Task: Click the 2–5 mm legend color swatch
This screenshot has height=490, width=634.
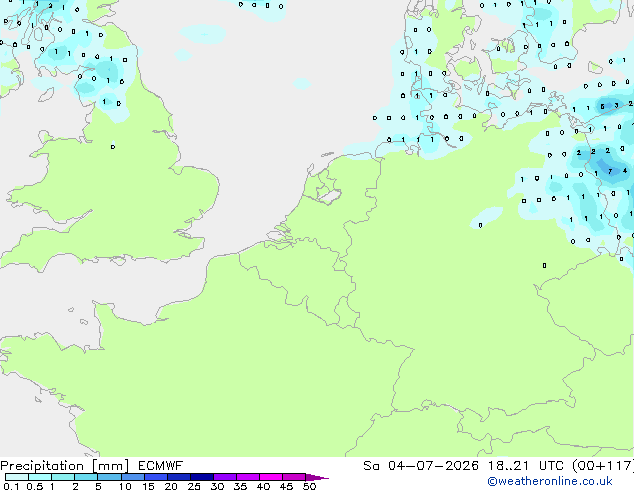Action: [86, 477]
